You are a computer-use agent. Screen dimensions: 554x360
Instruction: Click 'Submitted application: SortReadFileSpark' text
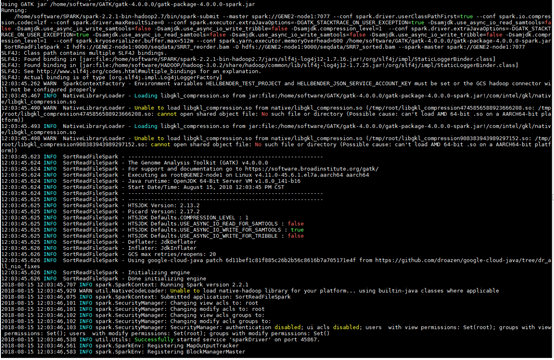225,296
